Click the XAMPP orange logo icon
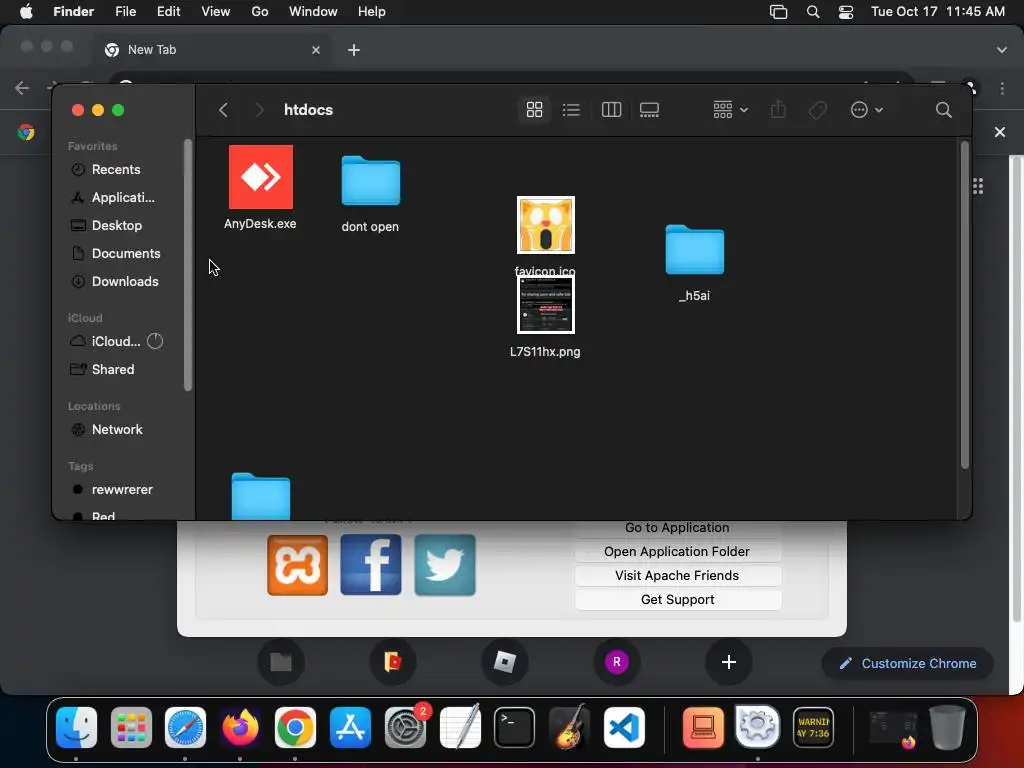Image resolution: width=1024 pixels, height=768 pixels. tap(297, 565)
